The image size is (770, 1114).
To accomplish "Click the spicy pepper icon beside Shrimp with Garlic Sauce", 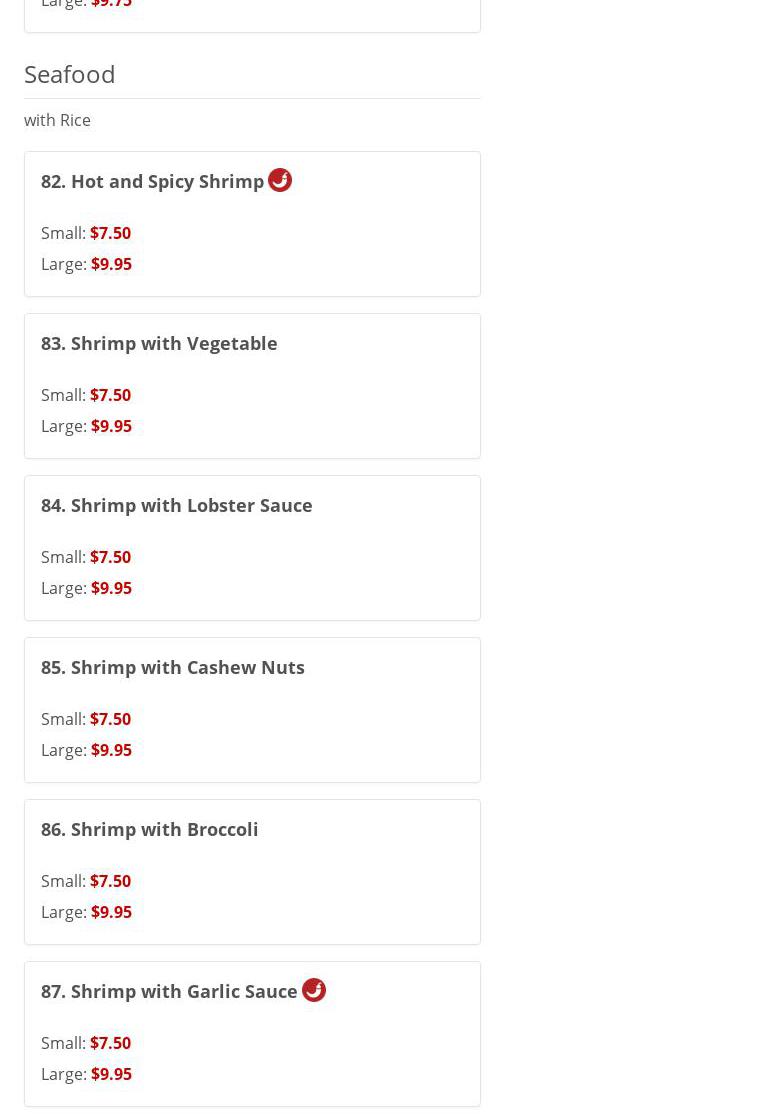I will point(314,990).
